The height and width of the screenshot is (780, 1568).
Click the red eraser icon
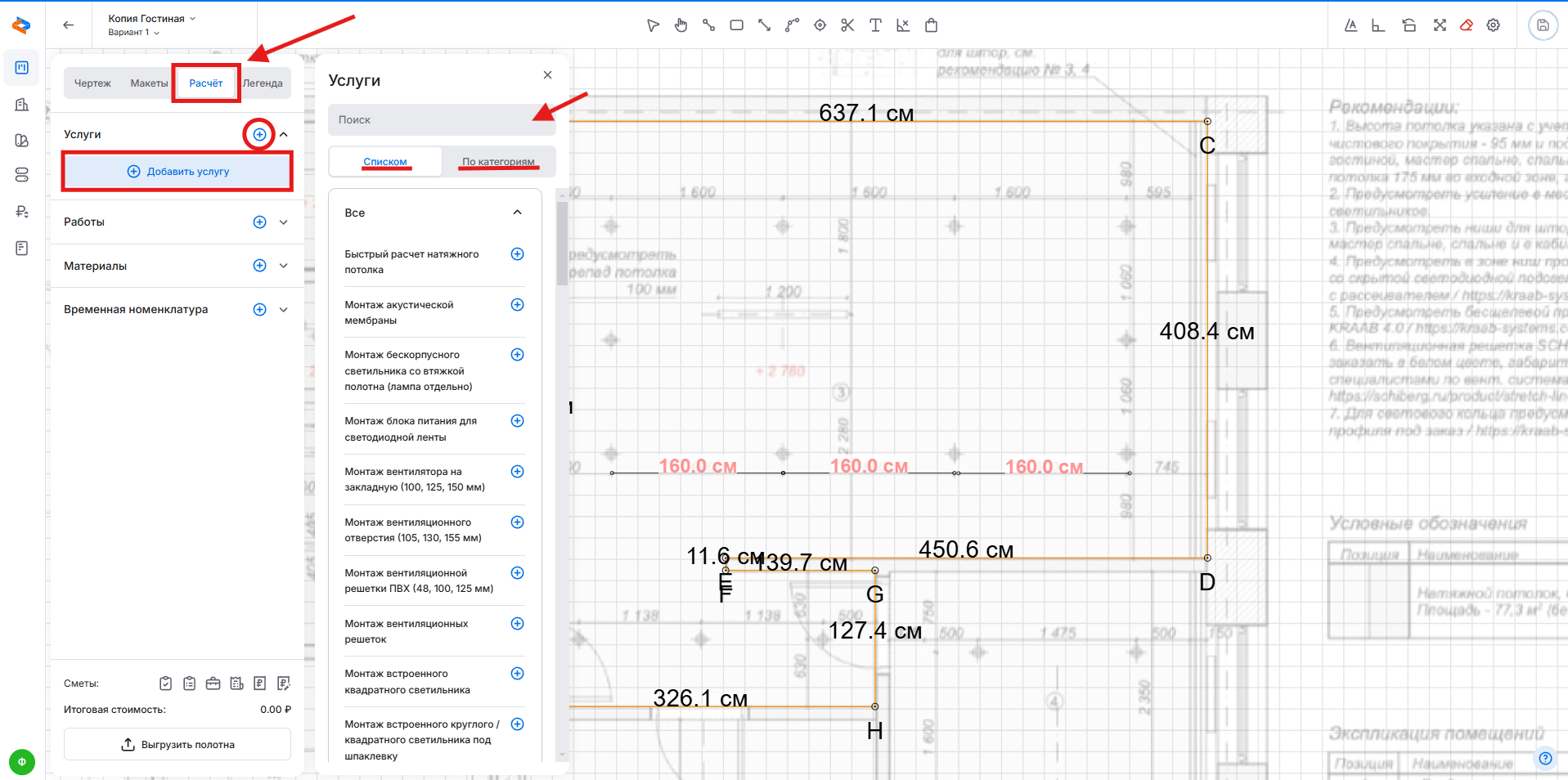(1467, 25)
